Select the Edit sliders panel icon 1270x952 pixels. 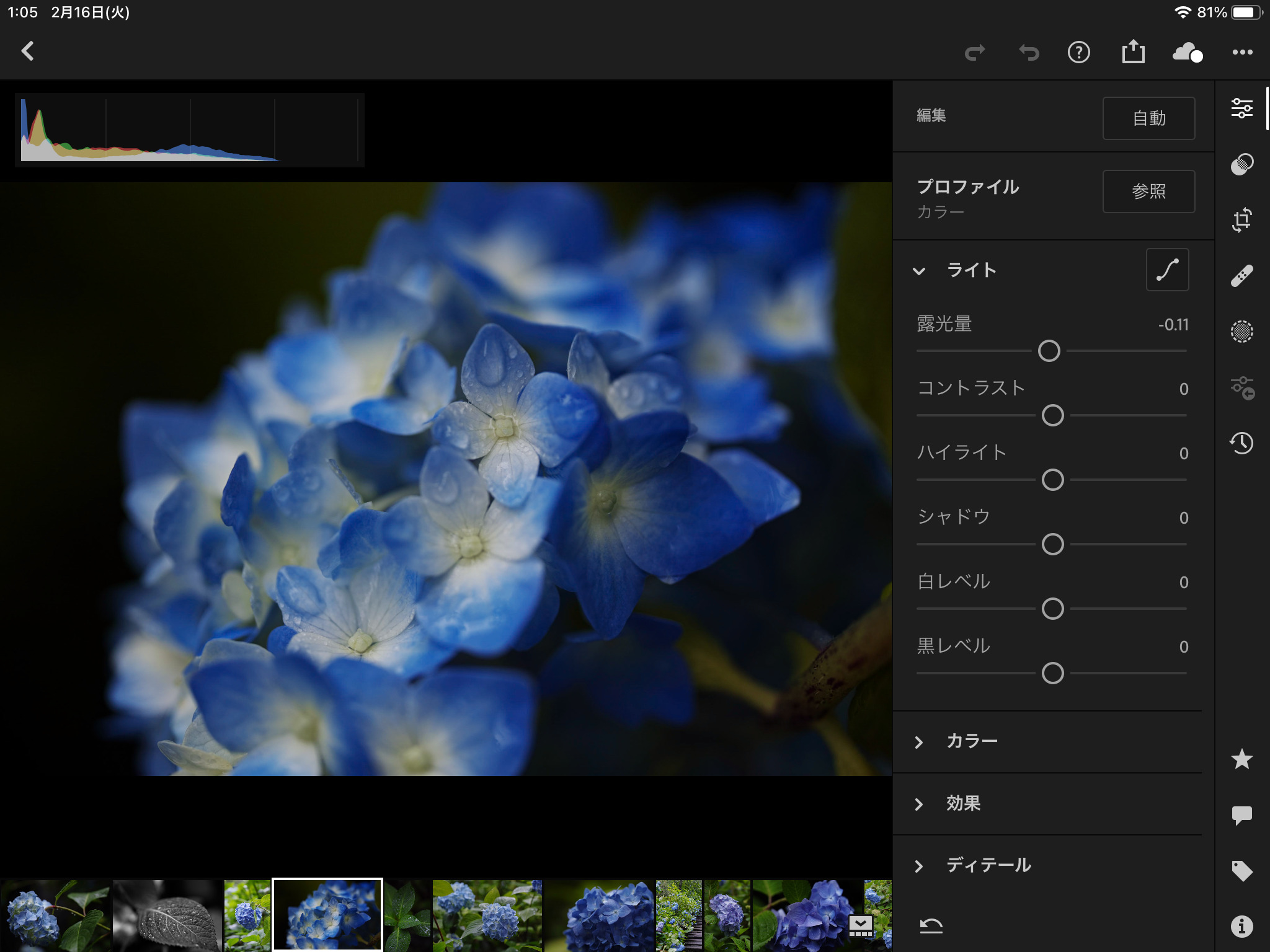tap(1242, 108)
